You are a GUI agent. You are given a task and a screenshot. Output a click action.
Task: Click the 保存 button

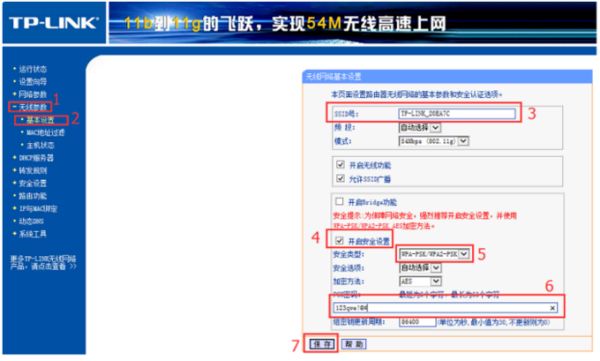(x=321, y=344)
